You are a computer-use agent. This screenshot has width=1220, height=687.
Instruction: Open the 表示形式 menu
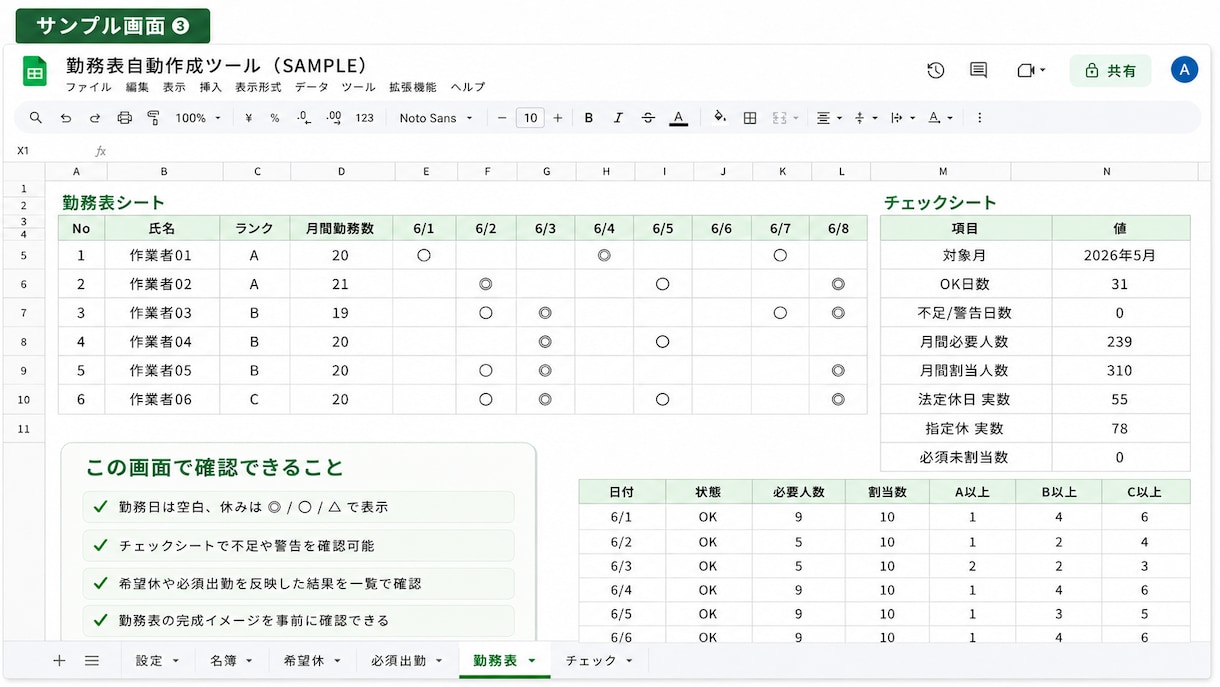[258, 88]
